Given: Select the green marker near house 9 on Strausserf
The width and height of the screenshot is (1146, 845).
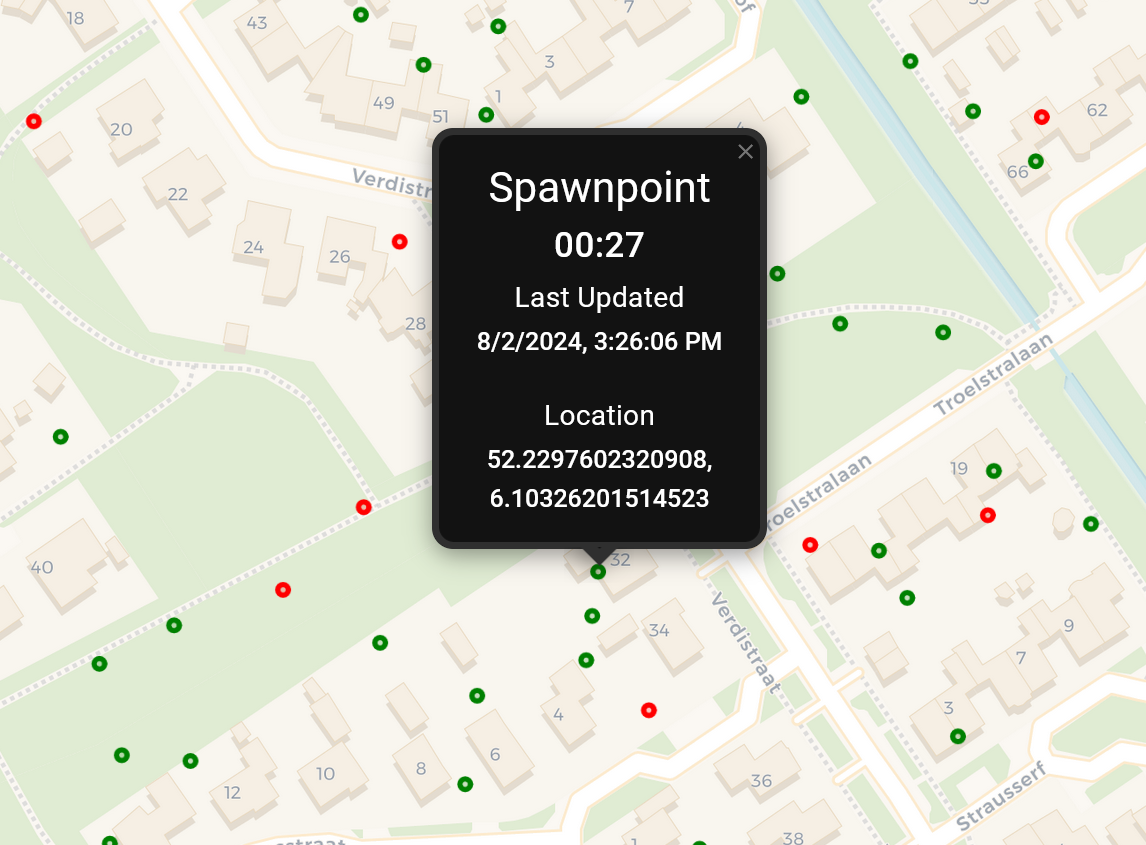Looking at the screenshot, I should pos(958,736).
